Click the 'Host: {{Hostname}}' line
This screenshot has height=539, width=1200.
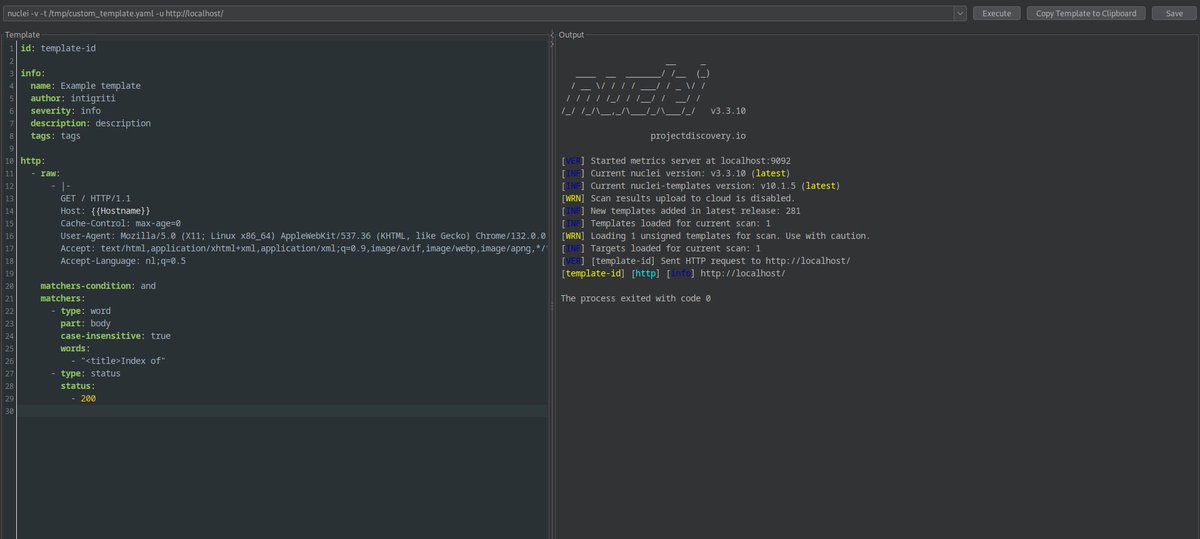(105, 211)
